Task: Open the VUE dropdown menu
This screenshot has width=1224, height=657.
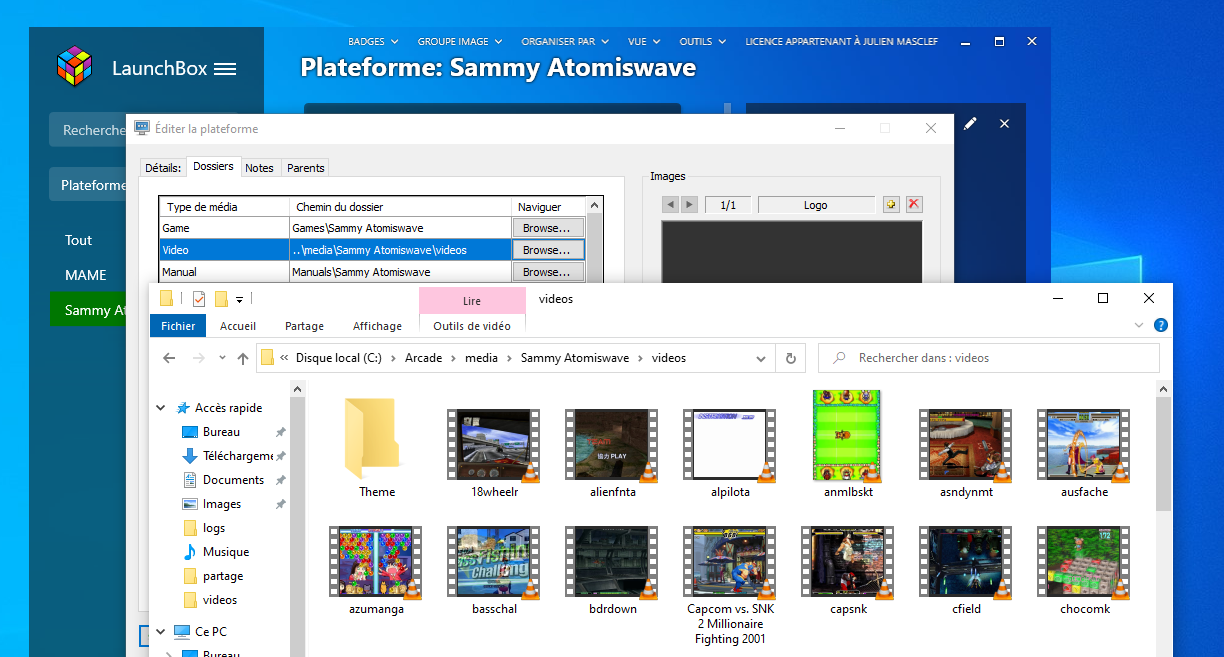Action: [645, 42]
